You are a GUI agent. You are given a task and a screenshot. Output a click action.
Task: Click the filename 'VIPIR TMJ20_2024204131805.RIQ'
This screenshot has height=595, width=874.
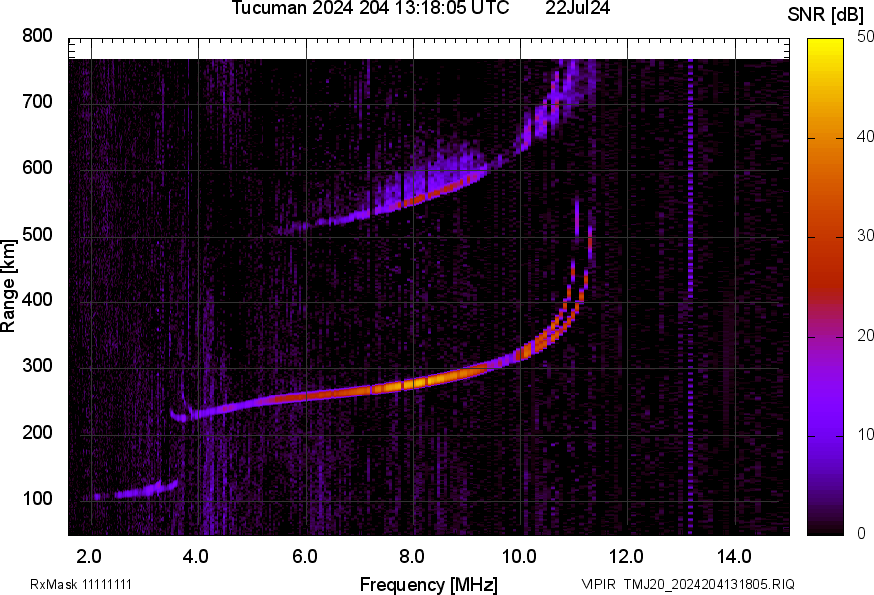coord(688,585)
